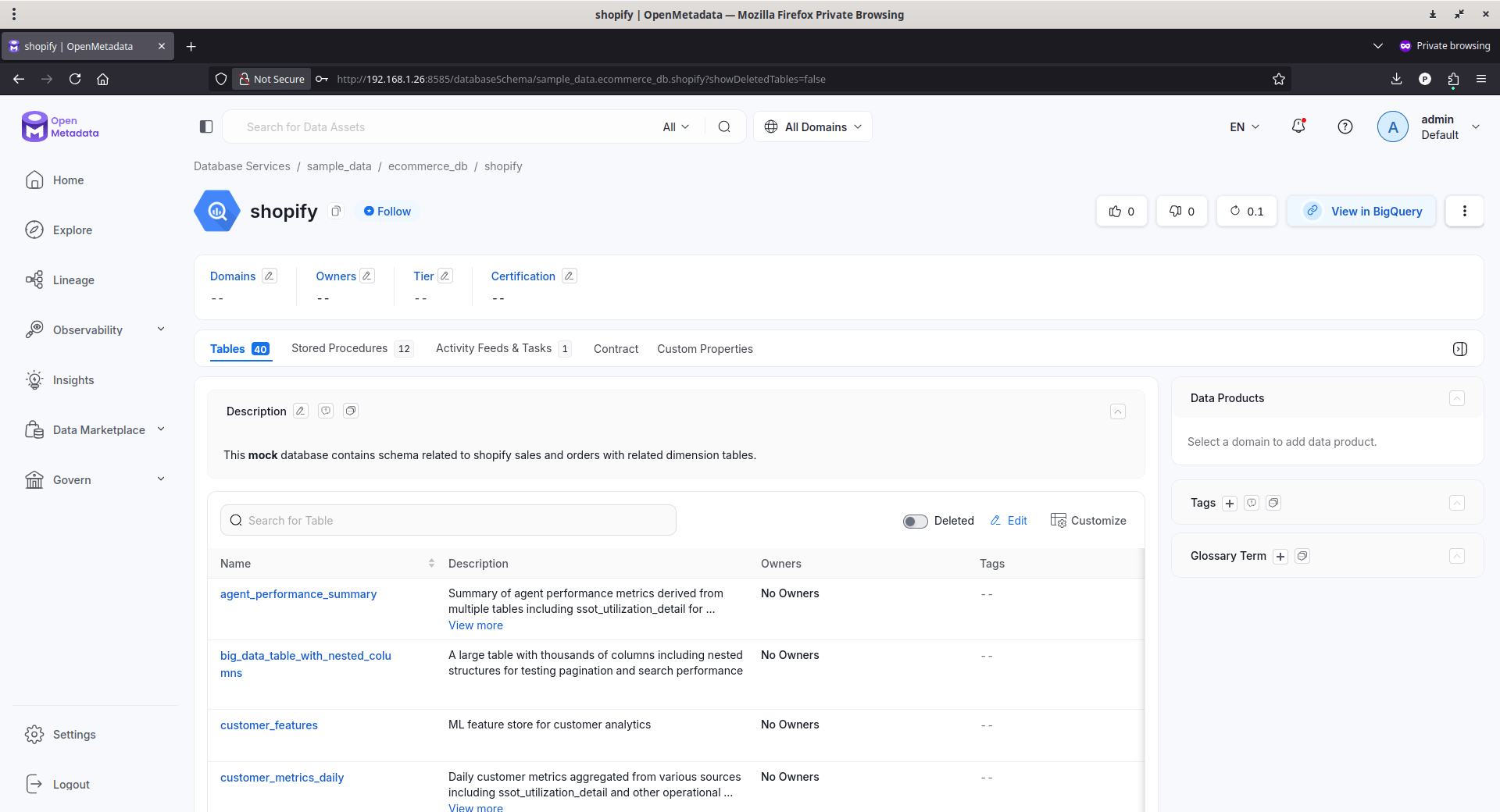Collapse the Tags panel
Screen dimensions: 1500x812
[x=1457, y=503]
